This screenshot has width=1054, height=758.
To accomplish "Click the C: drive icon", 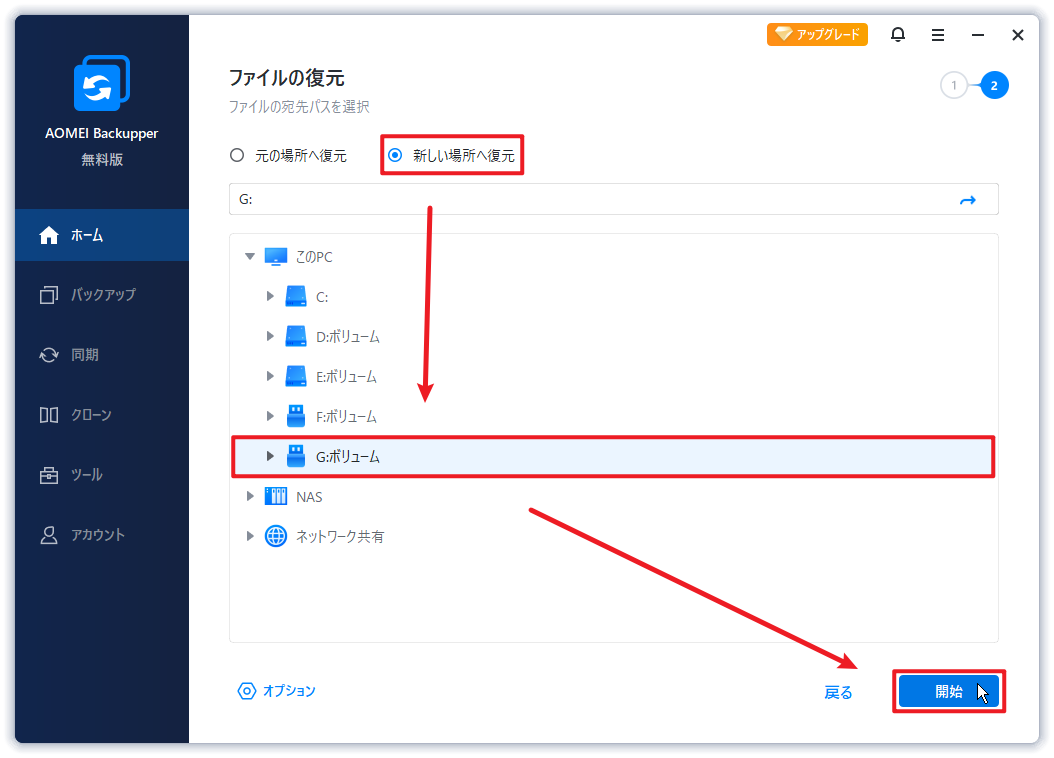I will click(296, 297).
